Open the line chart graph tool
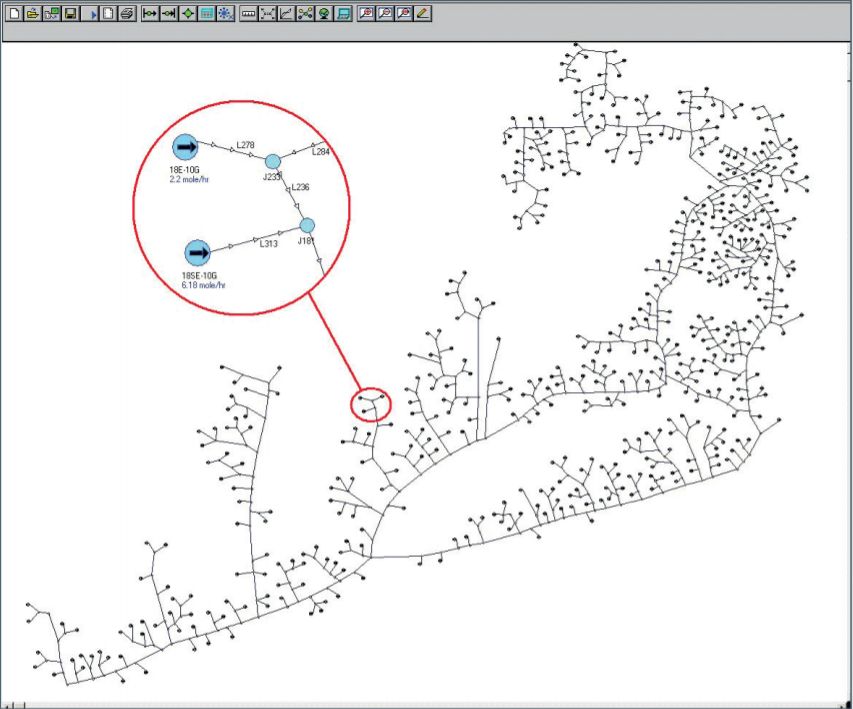Screen dimensions: 853x709 (x=286, y=14)
